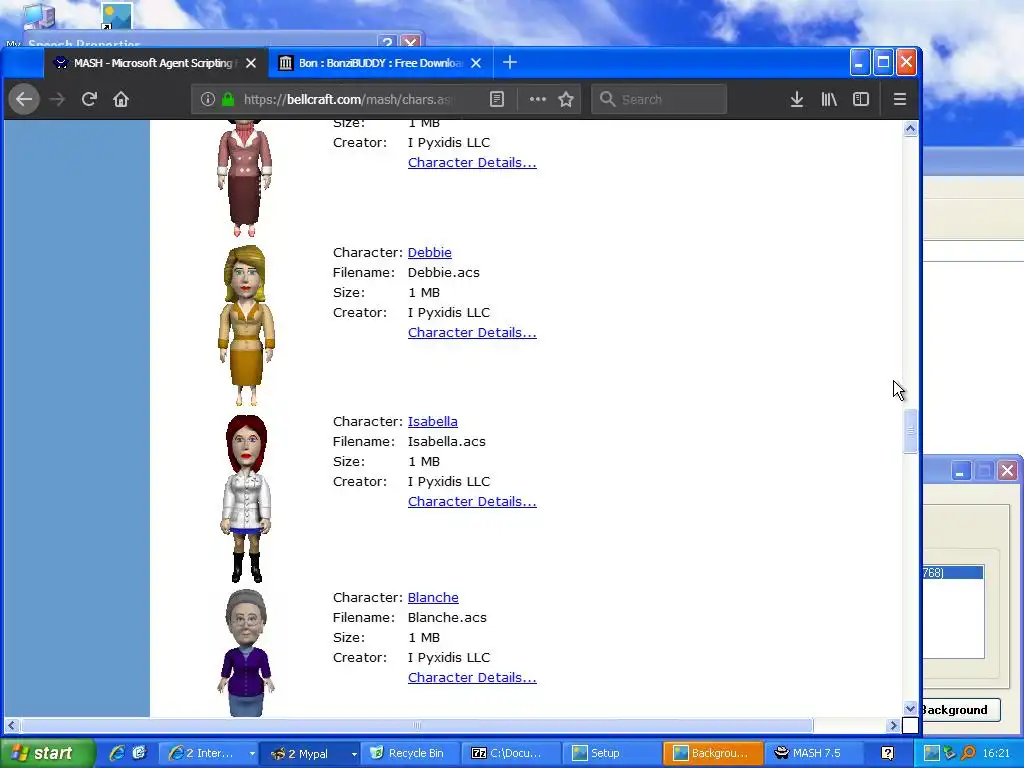Image resolution: width=1024 pixels, height=768 pixels.
Task: Reload the current page
Action: pyautogui.click(x=89, y=99)
